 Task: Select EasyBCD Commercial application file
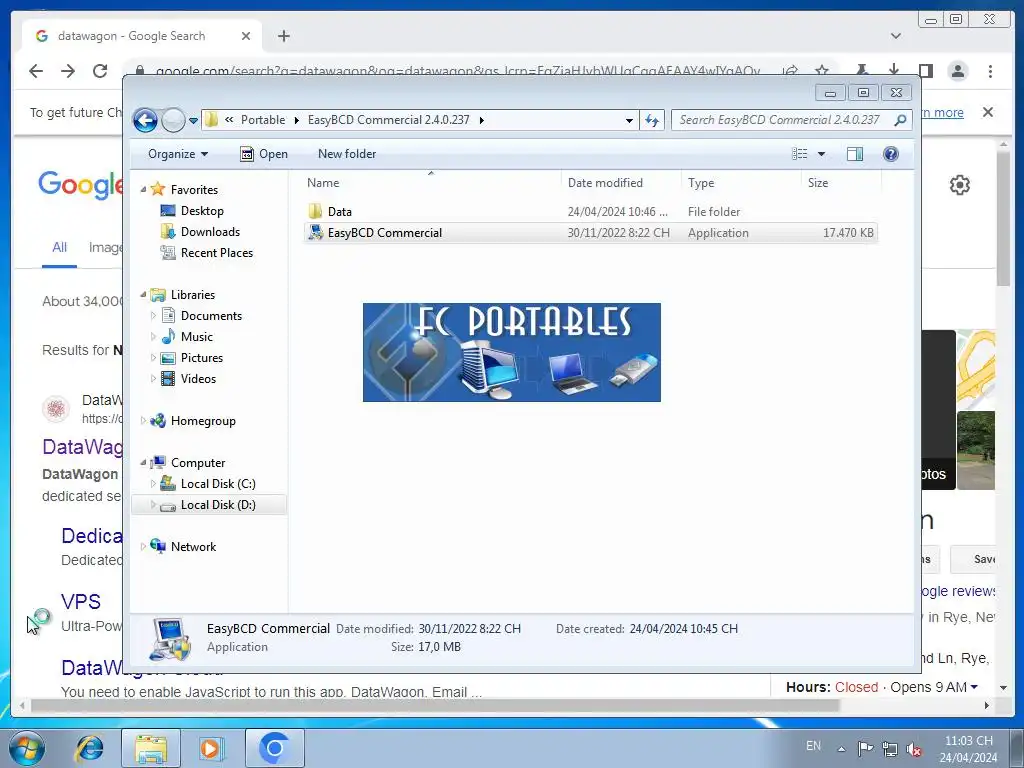pos(590,233)
